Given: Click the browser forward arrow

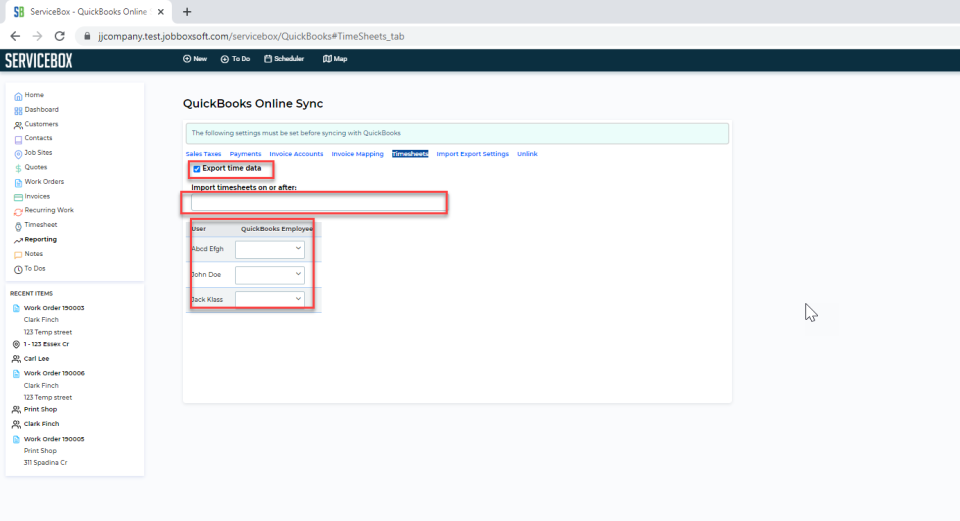Looking at the screenshot, I should [x=37, y=36].
